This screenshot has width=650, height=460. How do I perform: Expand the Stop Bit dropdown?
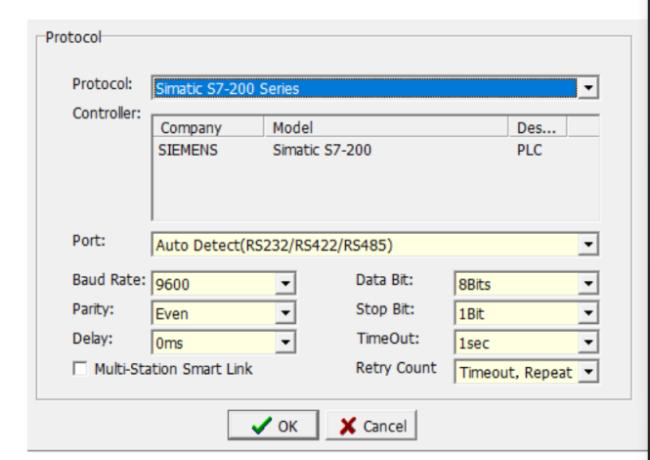590,312
